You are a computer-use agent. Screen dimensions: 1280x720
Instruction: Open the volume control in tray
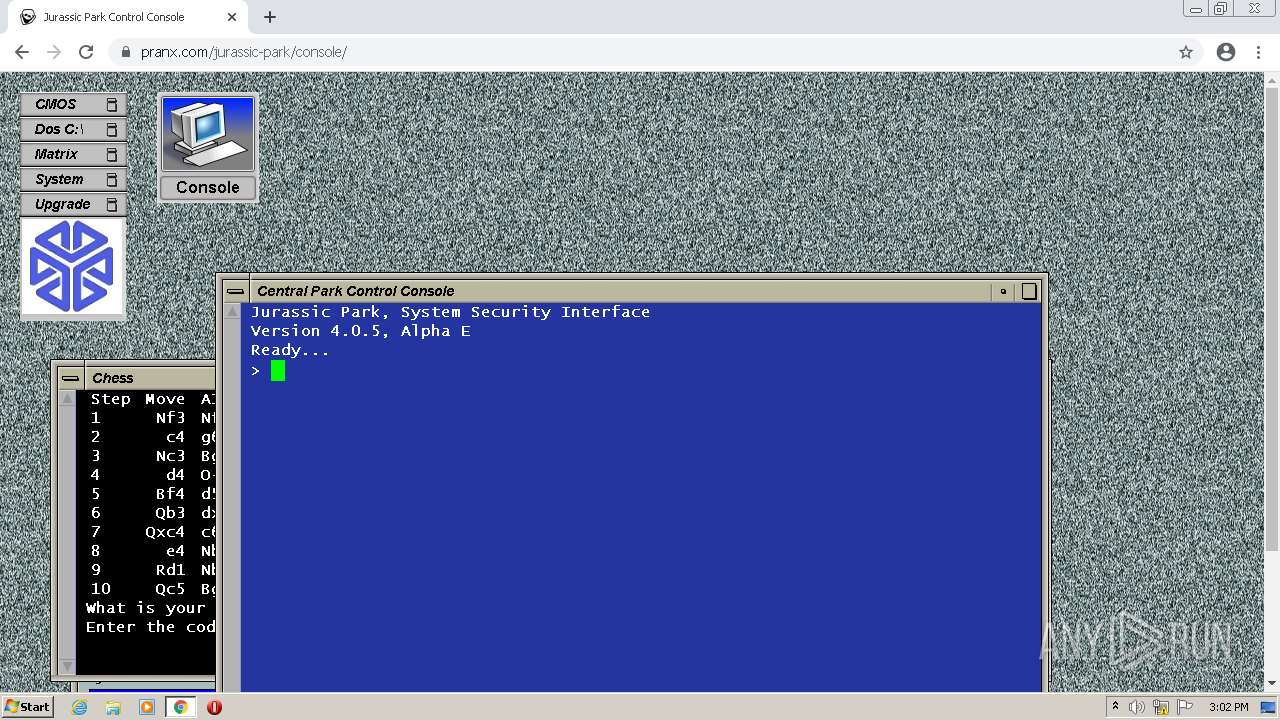[x=1137, y=707]
